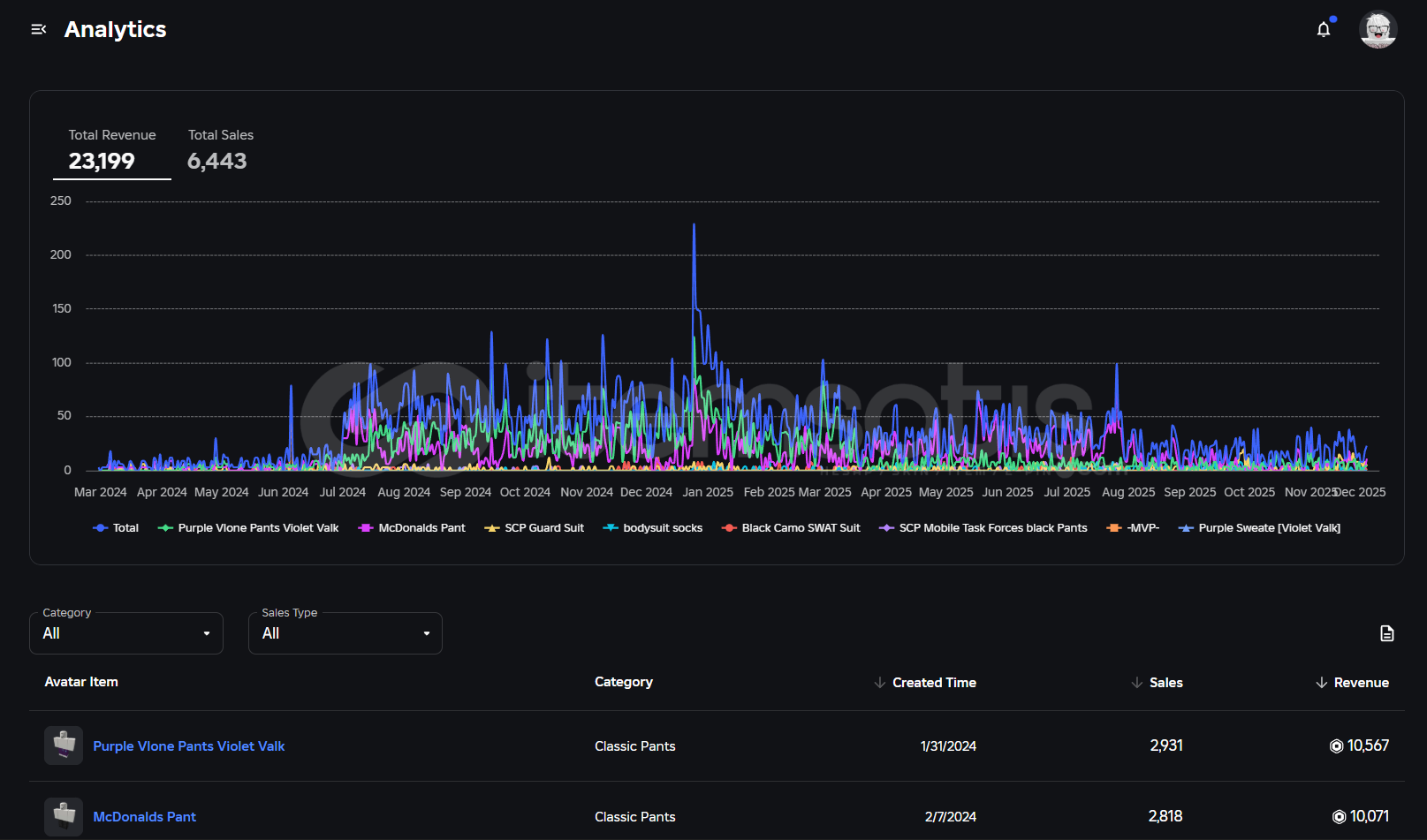This screenshot has width=1427, height=840.
Task: Toggle the Total series in legend
Action: tap(116, 528)
